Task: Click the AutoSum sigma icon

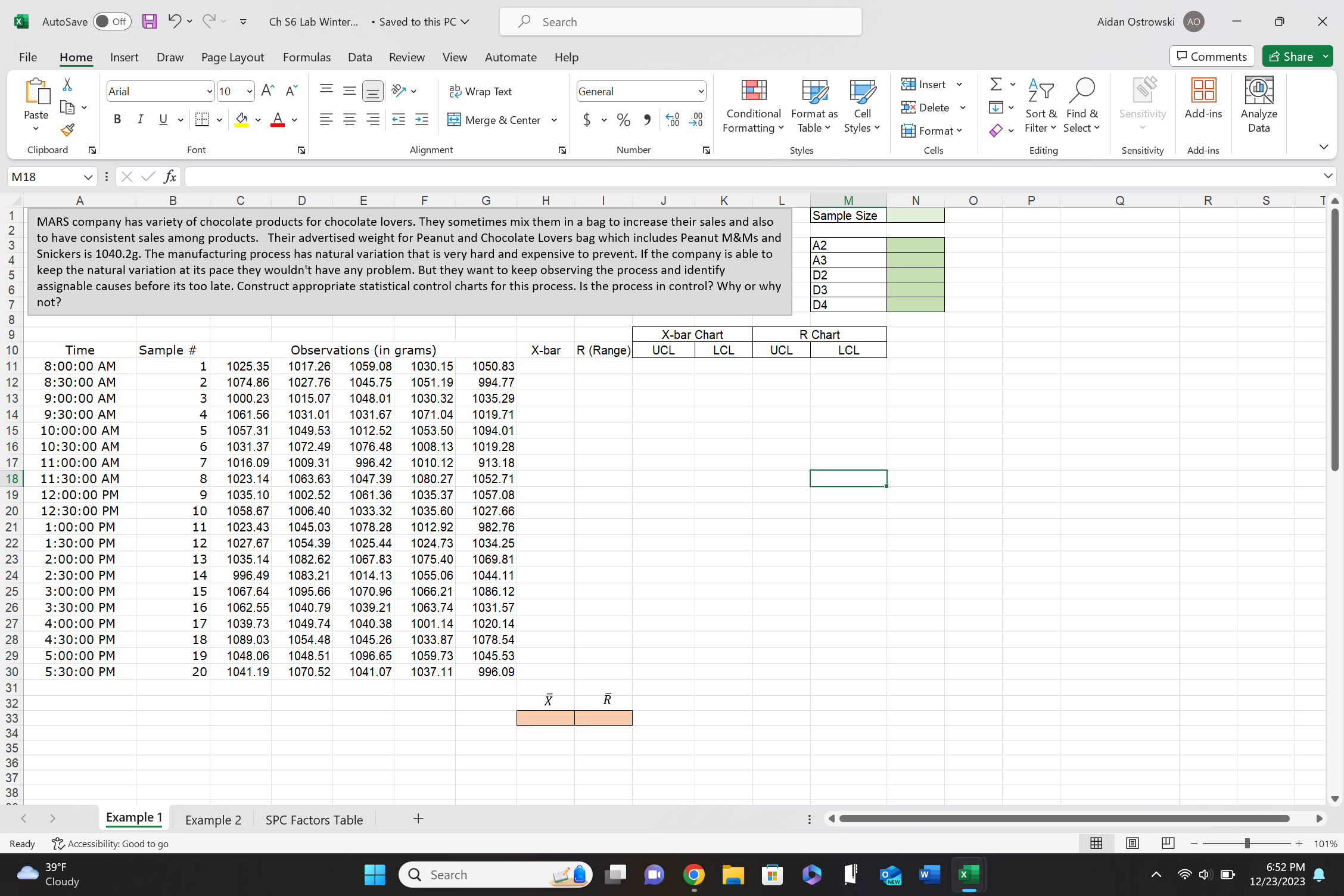Action: (995, 84)
